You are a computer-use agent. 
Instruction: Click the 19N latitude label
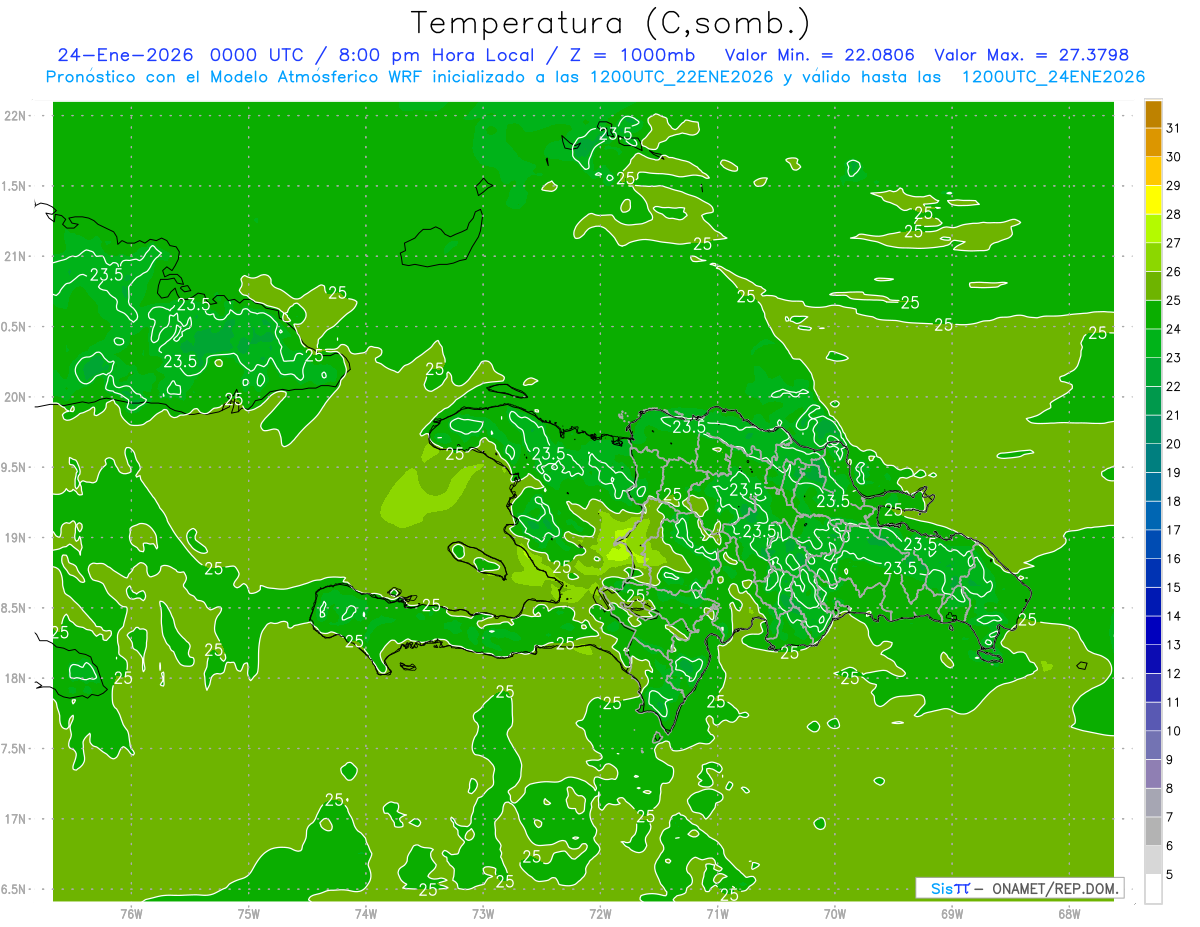[x=17, y=538]
